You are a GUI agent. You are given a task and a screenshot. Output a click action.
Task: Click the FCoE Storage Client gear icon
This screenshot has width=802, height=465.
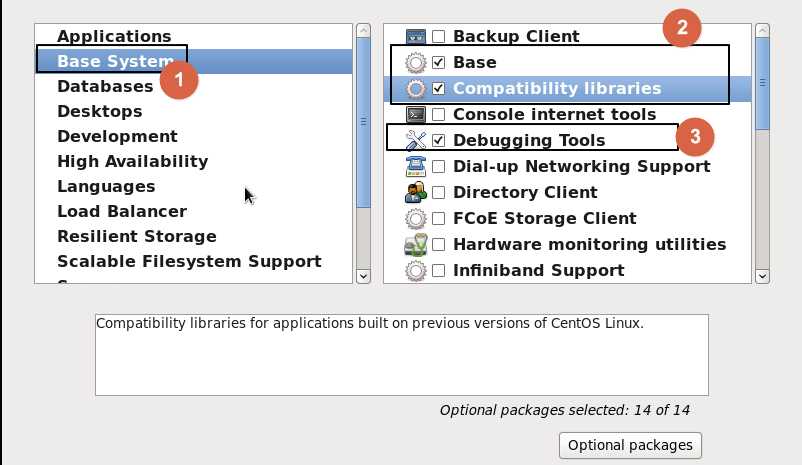(415, 219)
